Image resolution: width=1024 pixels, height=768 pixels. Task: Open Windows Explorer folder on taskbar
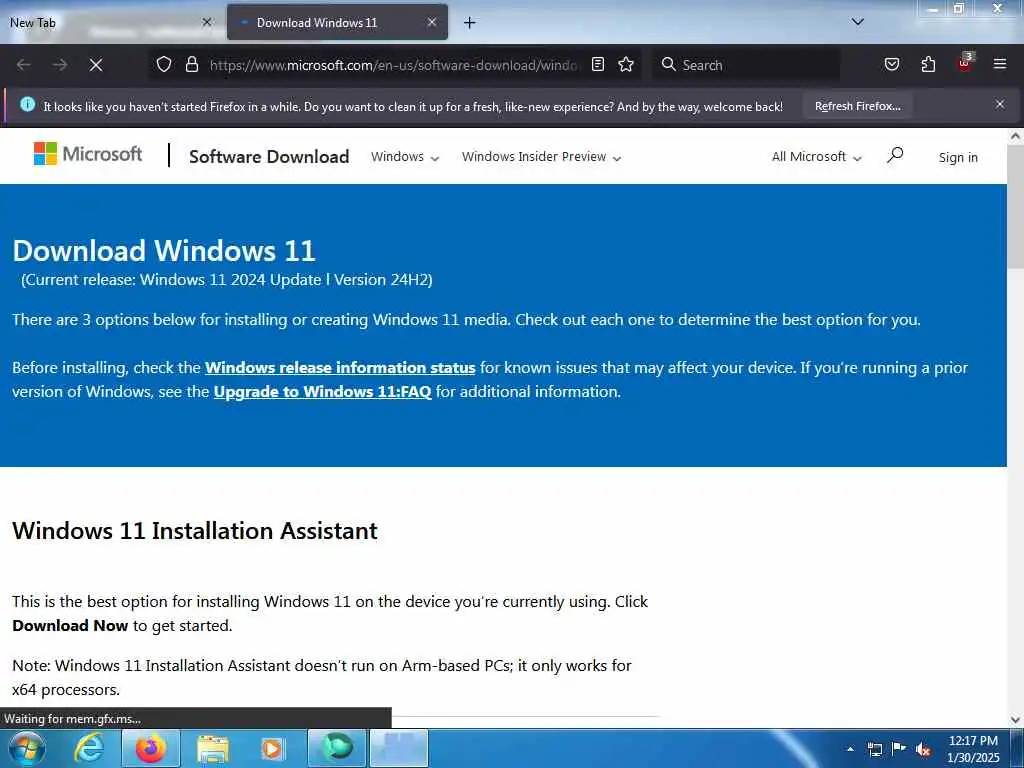(x=212, y=749)
